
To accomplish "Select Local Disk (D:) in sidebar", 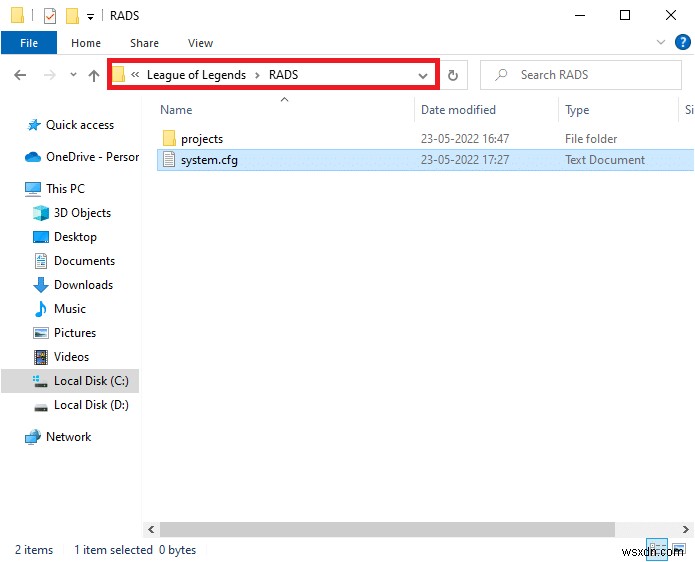I will click(81, 405).
